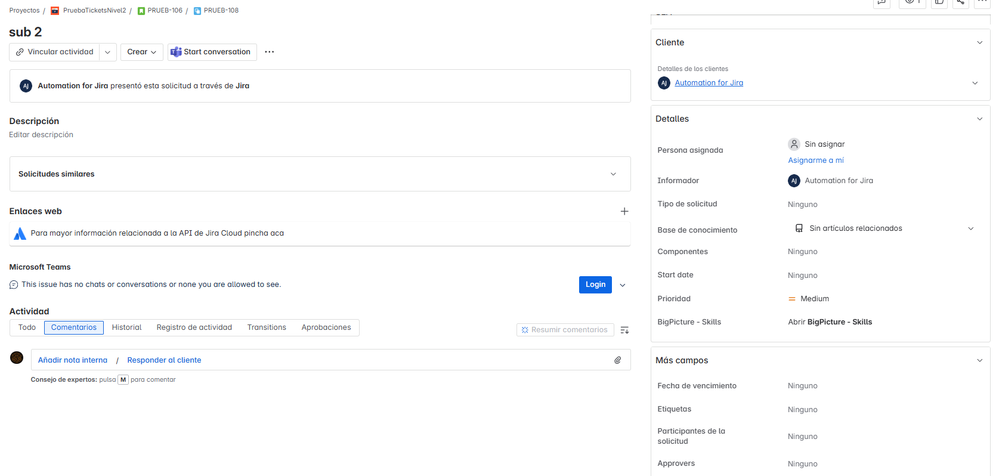Expand the Detalles de los clientes chevron
Image resolution: width=999 pixels, height=476 pixels.
[x=975, y=83]
